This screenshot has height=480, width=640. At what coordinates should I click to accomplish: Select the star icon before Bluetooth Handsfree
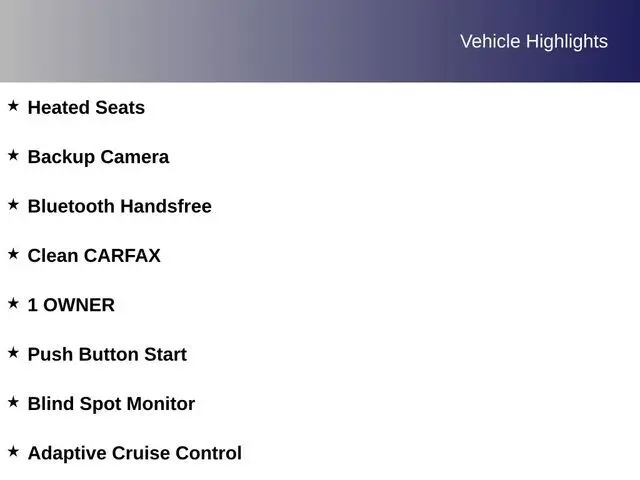13,204
